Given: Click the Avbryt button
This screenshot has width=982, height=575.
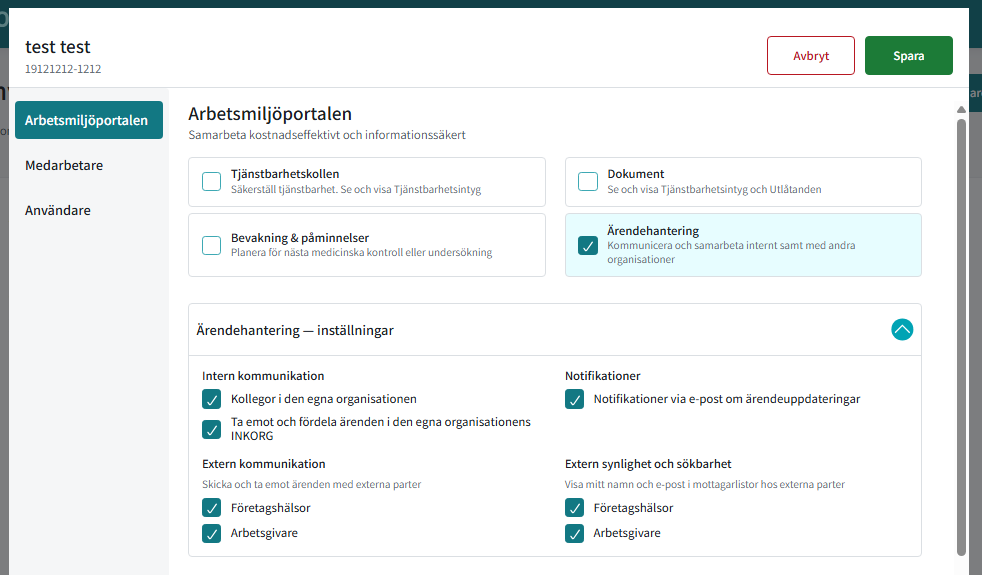Looking at the screenshot, I should pyautogui.click(x=810, y=56).
